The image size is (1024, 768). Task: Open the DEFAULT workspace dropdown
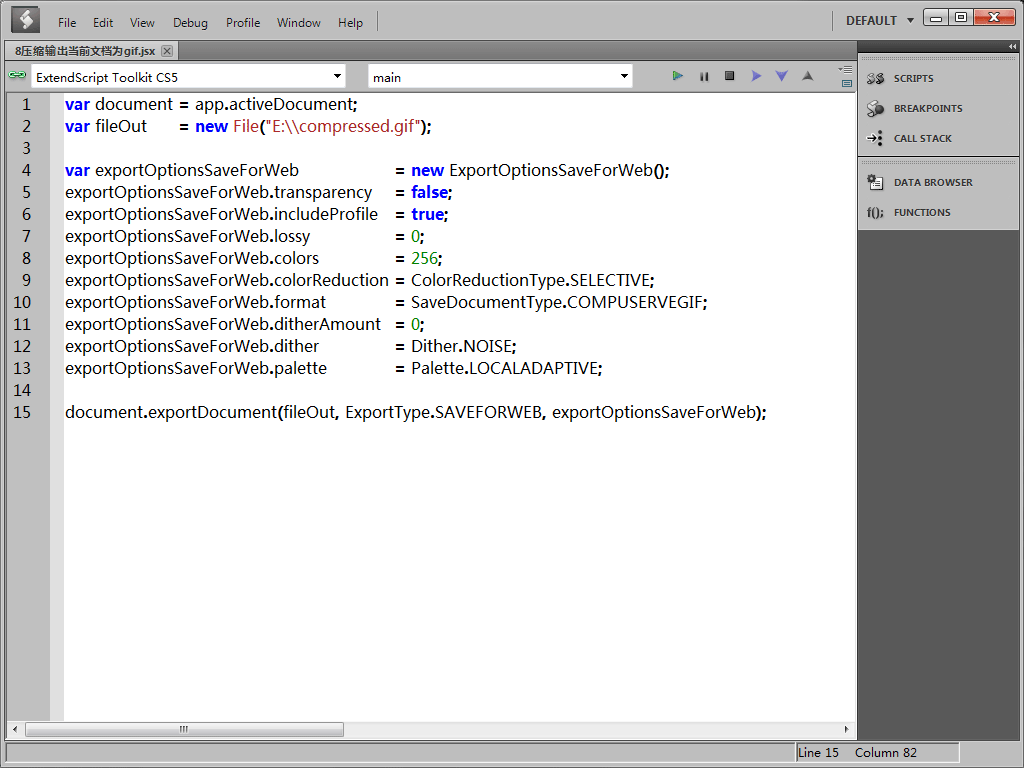[x=879, y=21]
